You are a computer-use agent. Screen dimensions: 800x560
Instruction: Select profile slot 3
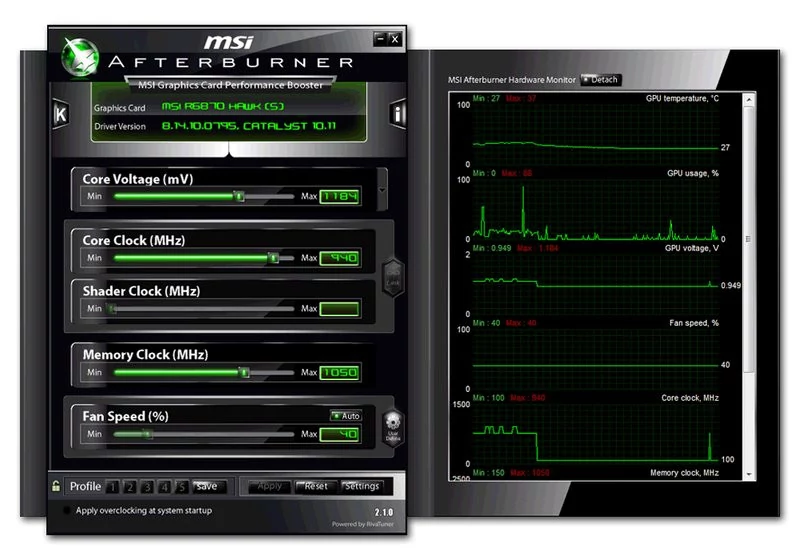147,487
